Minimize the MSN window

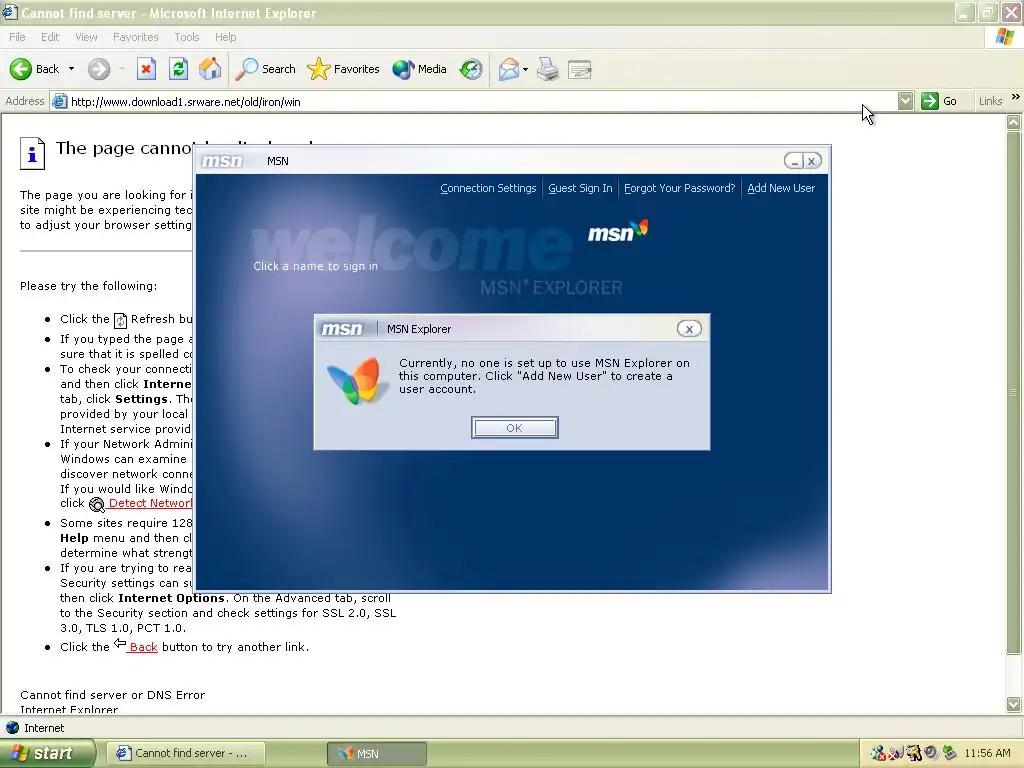(794, 161)
